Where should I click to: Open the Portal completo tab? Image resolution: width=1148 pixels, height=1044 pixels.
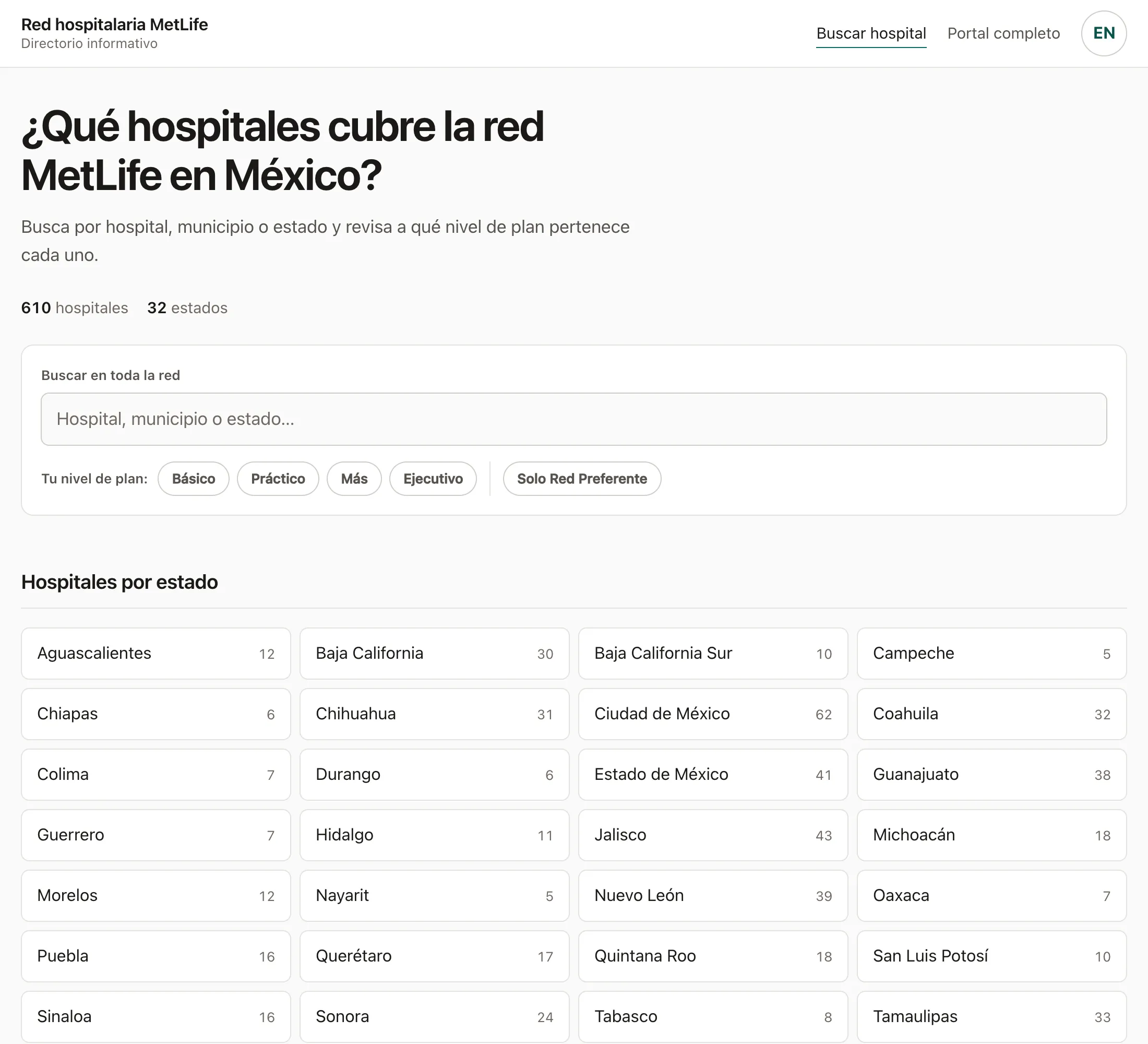point(1003,33)
